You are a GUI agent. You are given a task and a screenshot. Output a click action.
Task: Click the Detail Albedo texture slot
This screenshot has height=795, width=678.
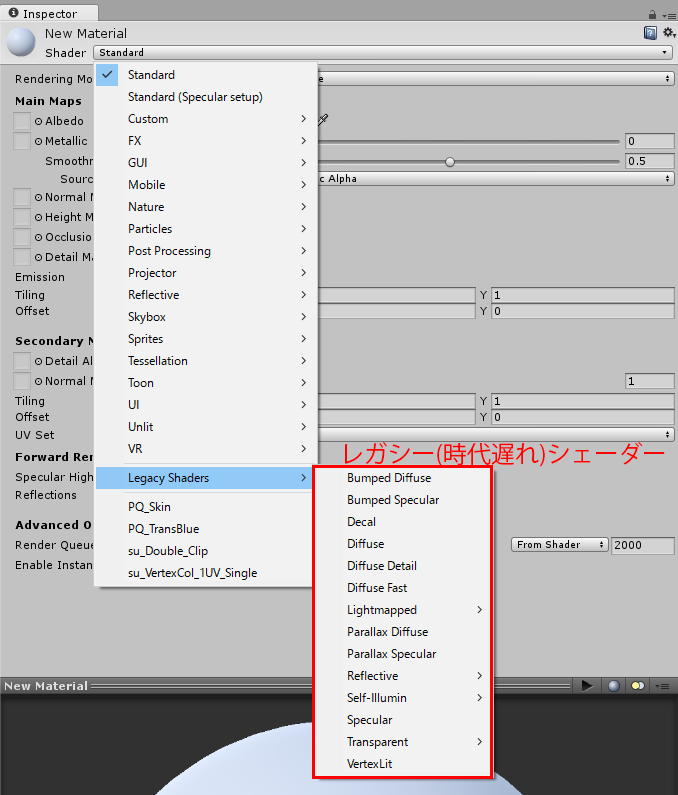click(x=22, y=361)
